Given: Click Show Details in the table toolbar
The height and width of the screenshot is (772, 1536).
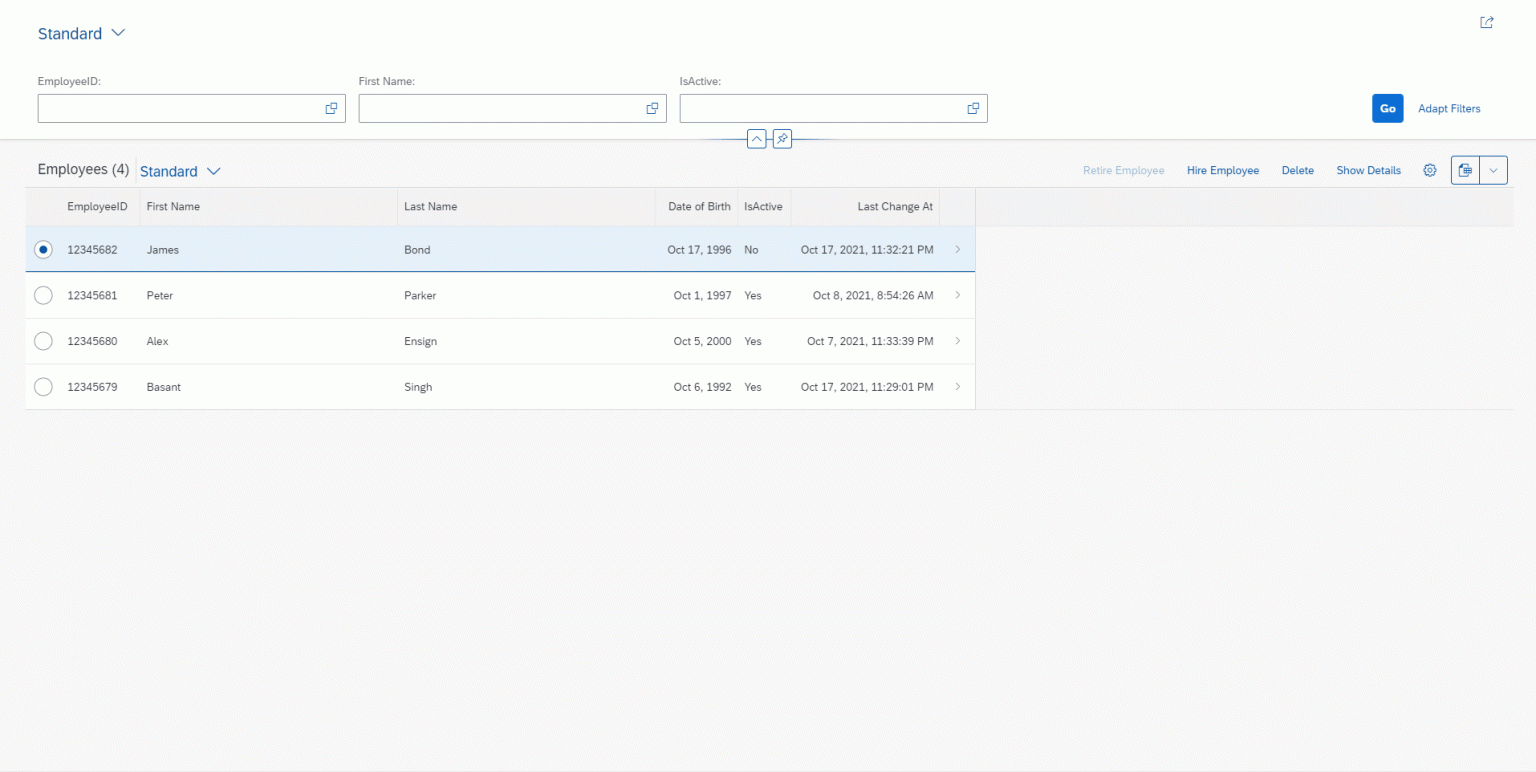Looking at the screenshot, I should point(1368,170).
